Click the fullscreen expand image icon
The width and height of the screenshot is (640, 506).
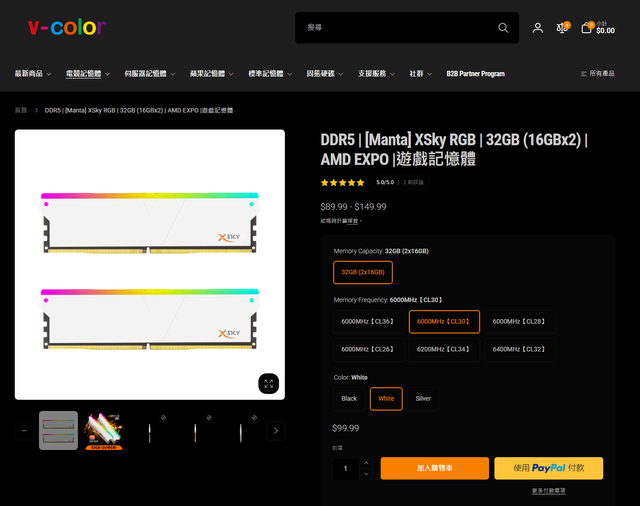pyautogui.click(x=269, y=384)
